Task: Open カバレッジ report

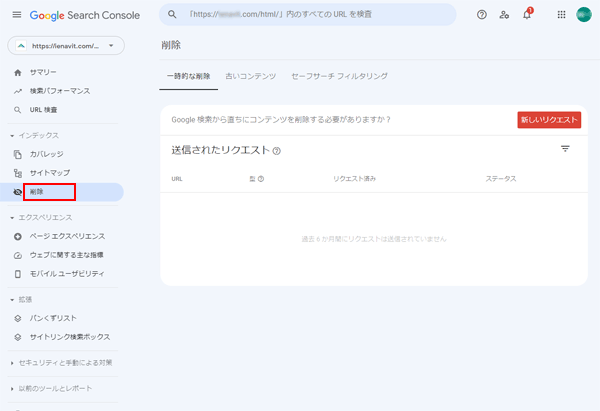Action: tap(47, 154)
